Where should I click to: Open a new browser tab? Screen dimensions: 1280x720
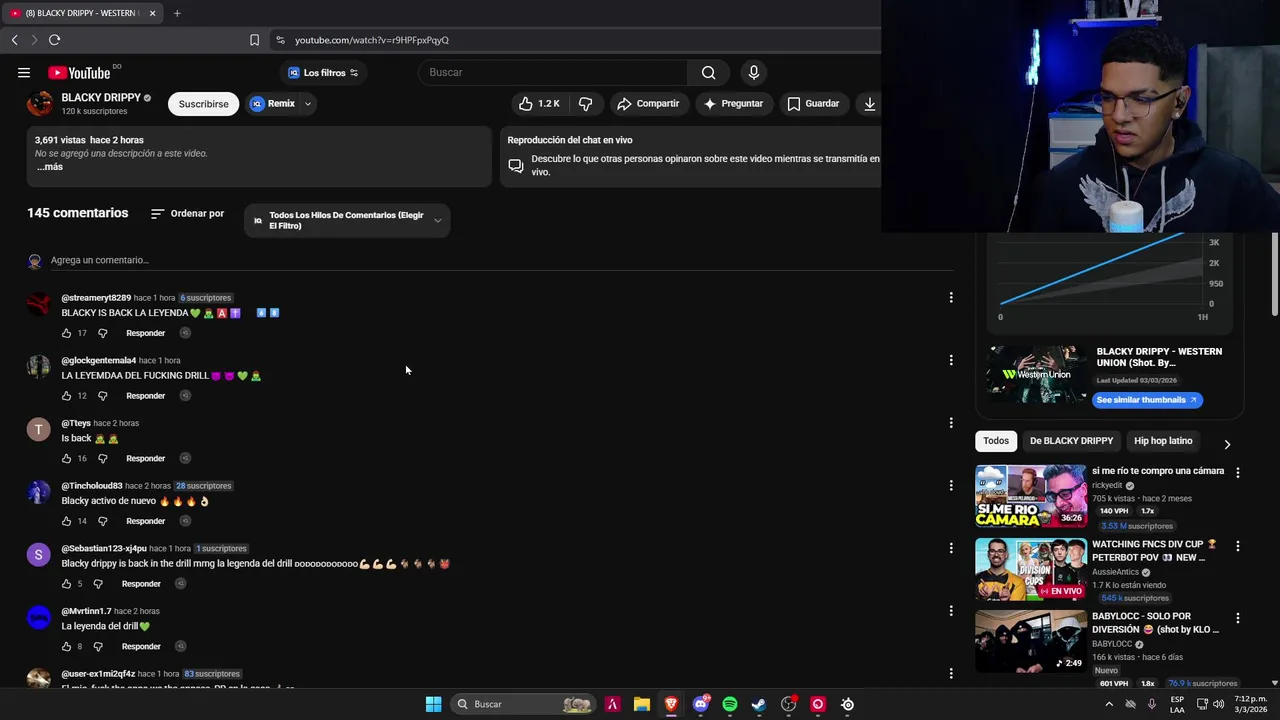(177, 13)
